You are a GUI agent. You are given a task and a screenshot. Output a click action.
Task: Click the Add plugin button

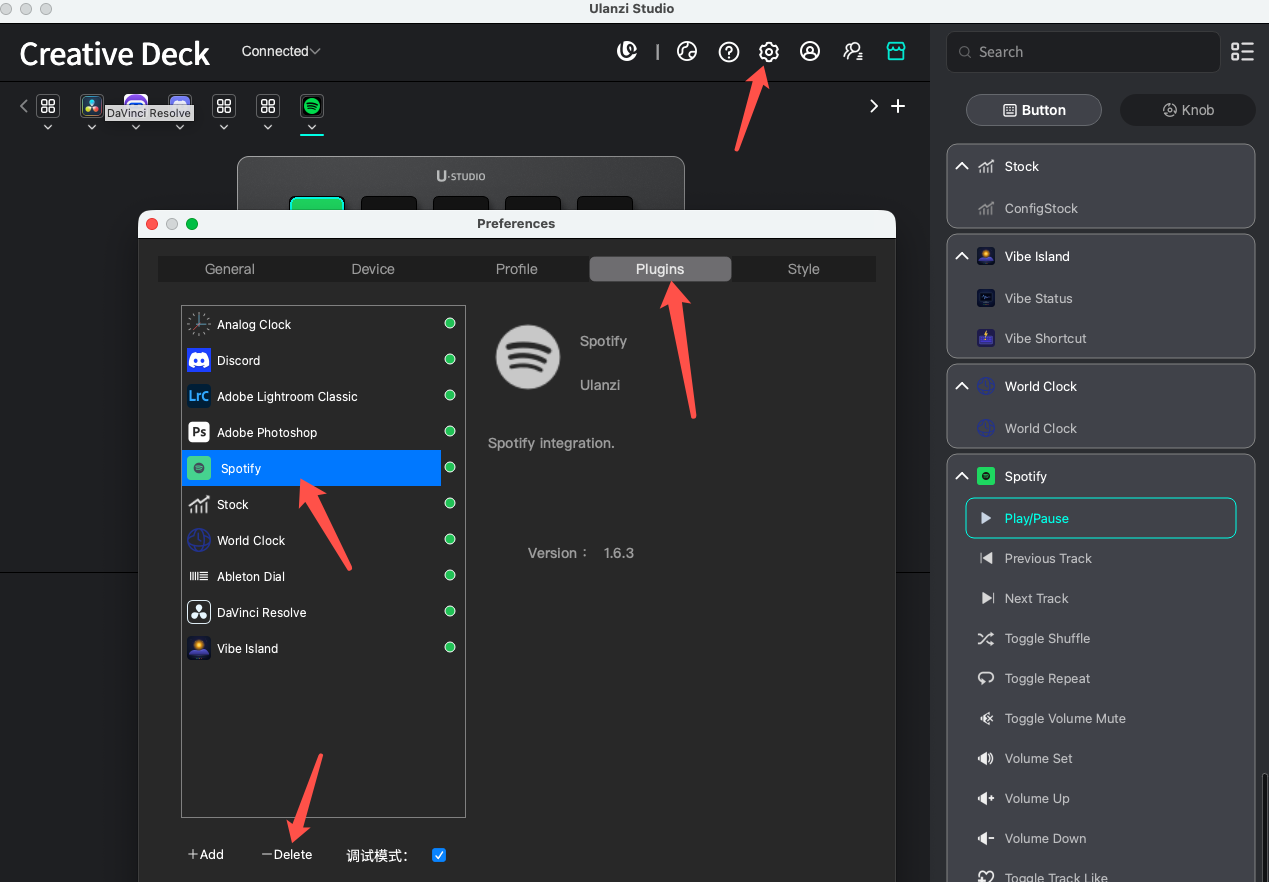205,854
